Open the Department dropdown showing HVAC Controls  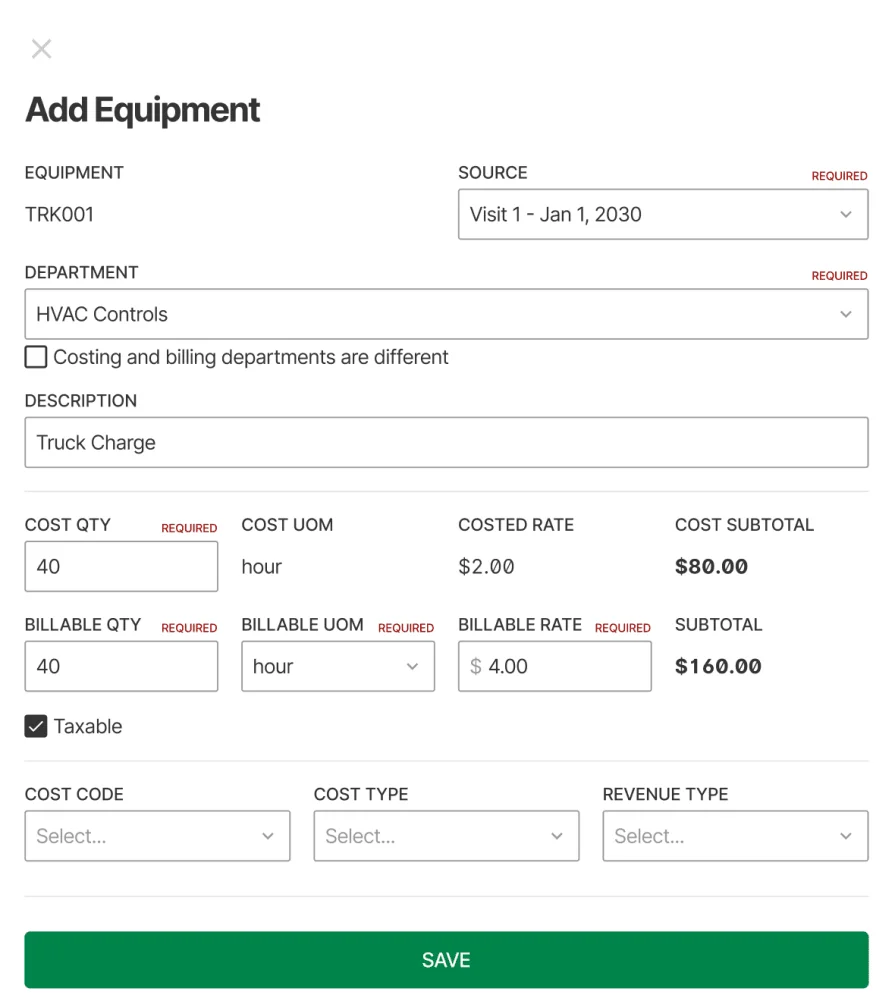[447, 314]
